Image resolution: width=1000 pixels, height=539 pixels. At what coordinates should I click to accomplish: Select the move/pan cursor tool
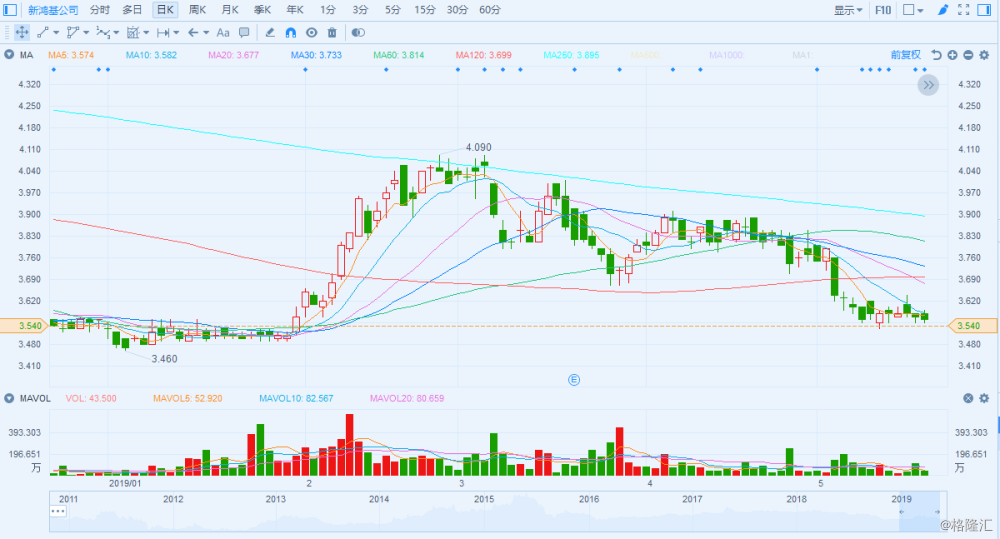(22, 33)
